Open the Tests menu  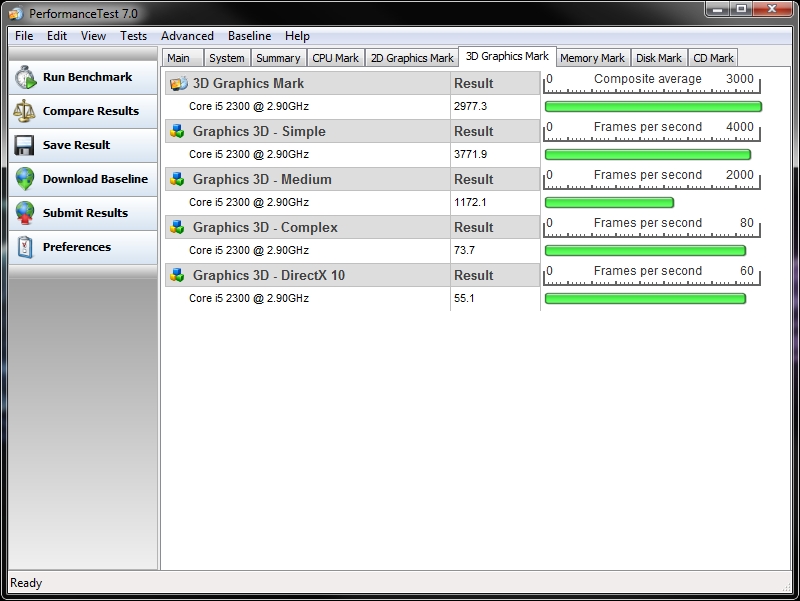(x=134, y=36)
